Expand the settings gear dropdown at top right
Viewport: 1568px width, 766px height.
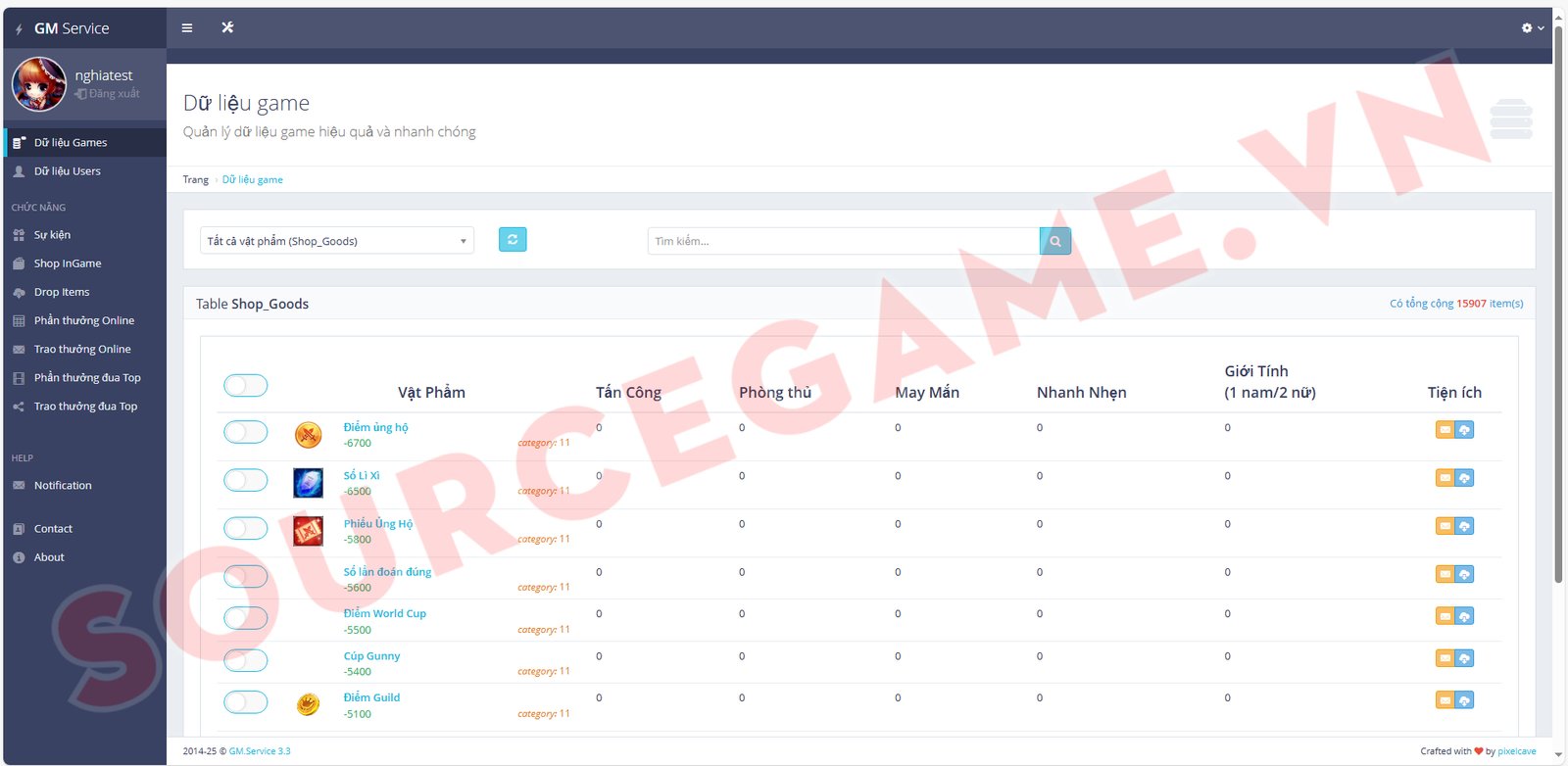coord(1532,28)
